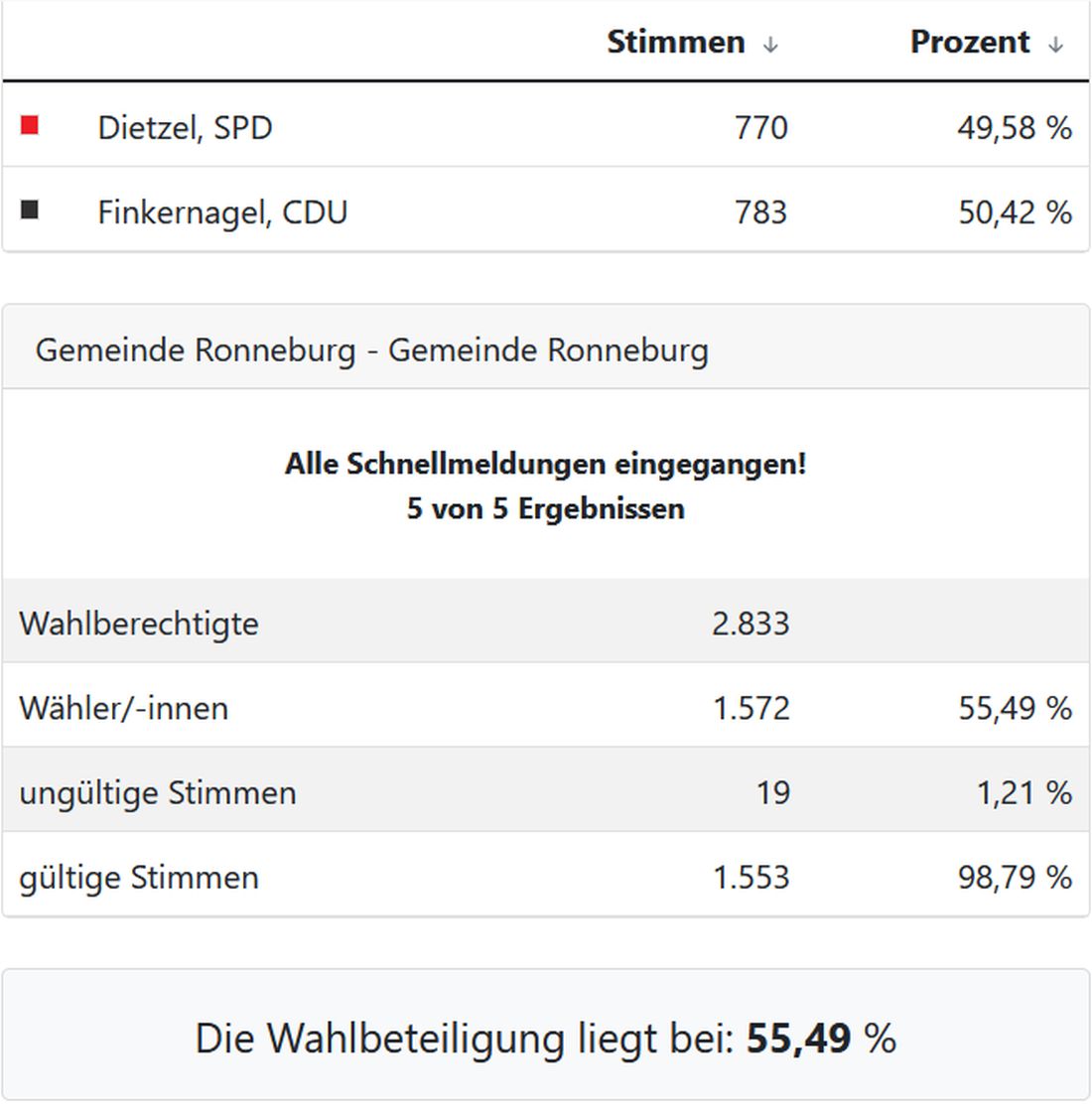
Task: Click the SPD color square in Dietzel row
Action: (30, 123)
